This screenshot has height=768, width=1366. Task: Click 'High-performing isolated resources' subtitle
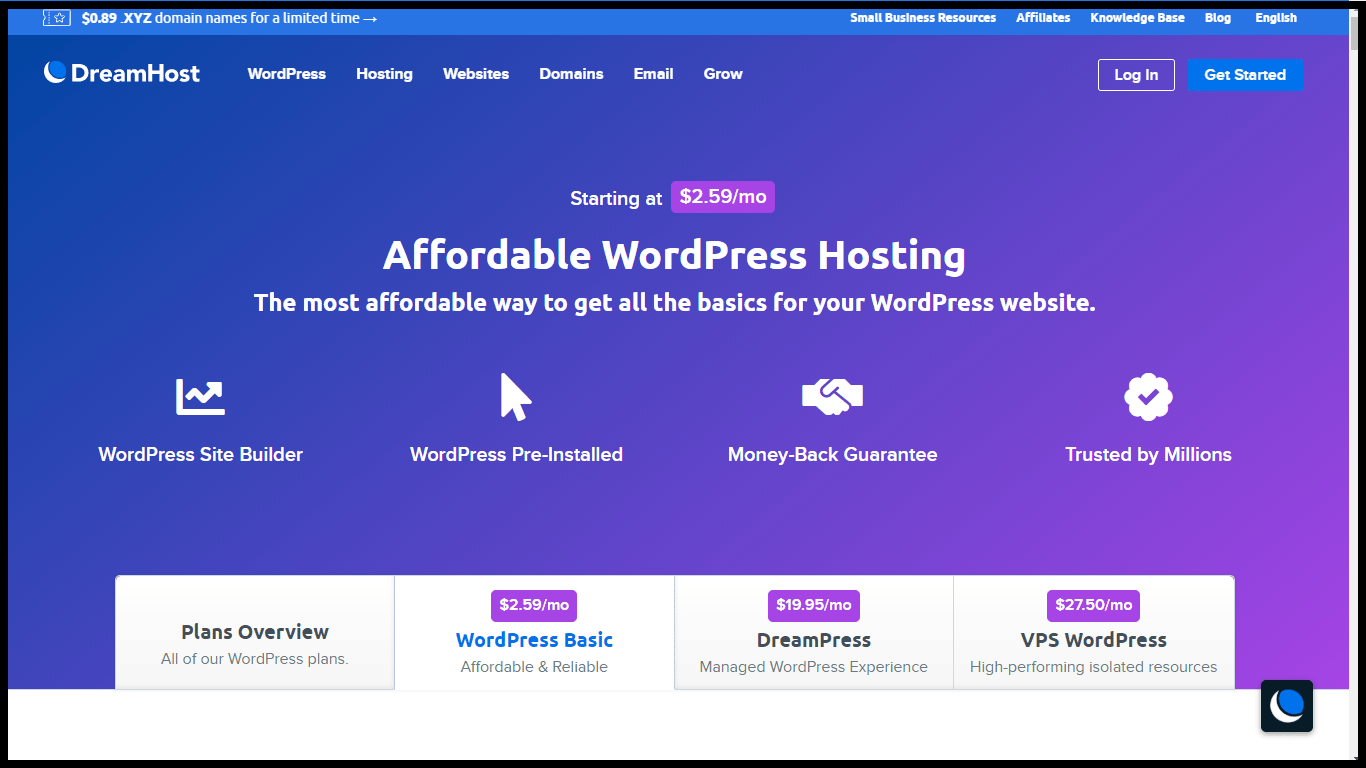(x=1094, y=667)
